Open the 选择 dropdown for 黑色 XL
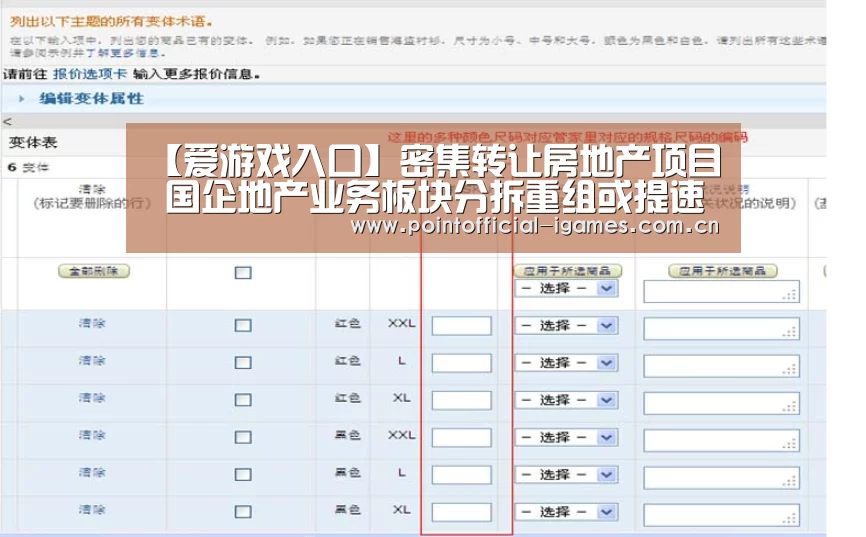866x537 pixels. [x=566, y=512]
